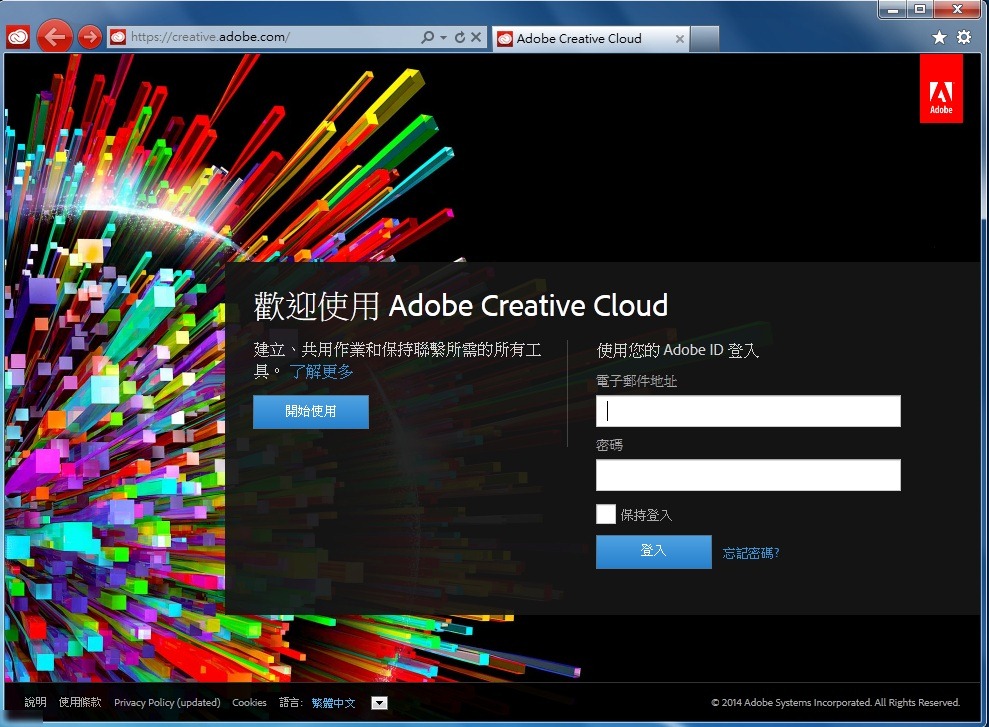Open the 說明 help footer link
Screen dimensions: 989x727
35,702
